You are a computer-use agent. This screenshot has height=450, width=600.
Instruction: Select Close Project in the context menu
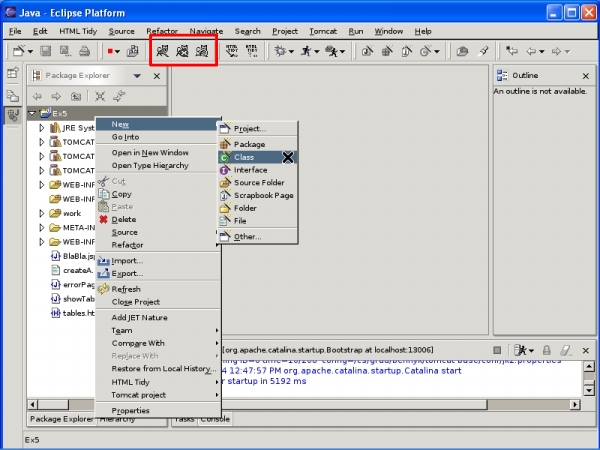tap(158, 302)
